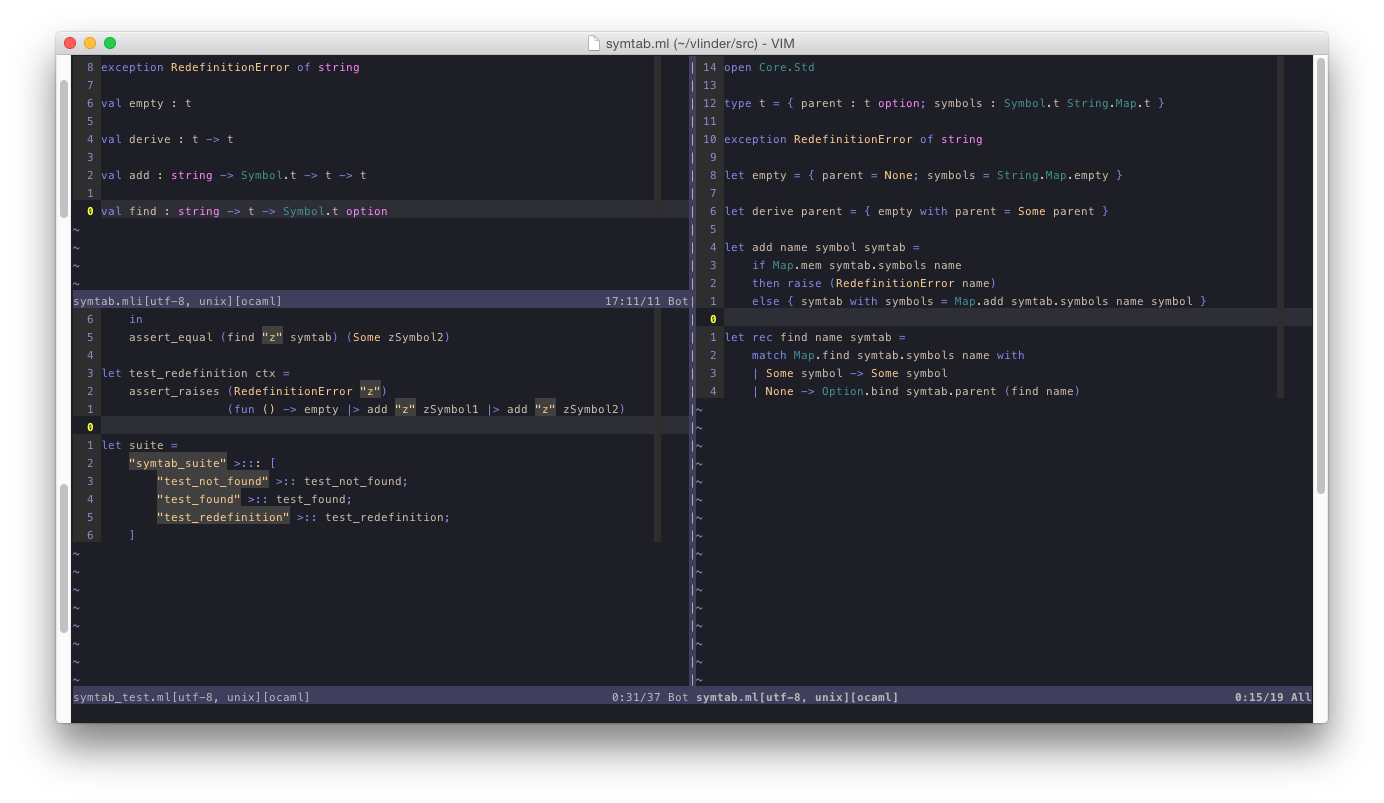Zoom the window with the green button

click(x=110, y=43)
